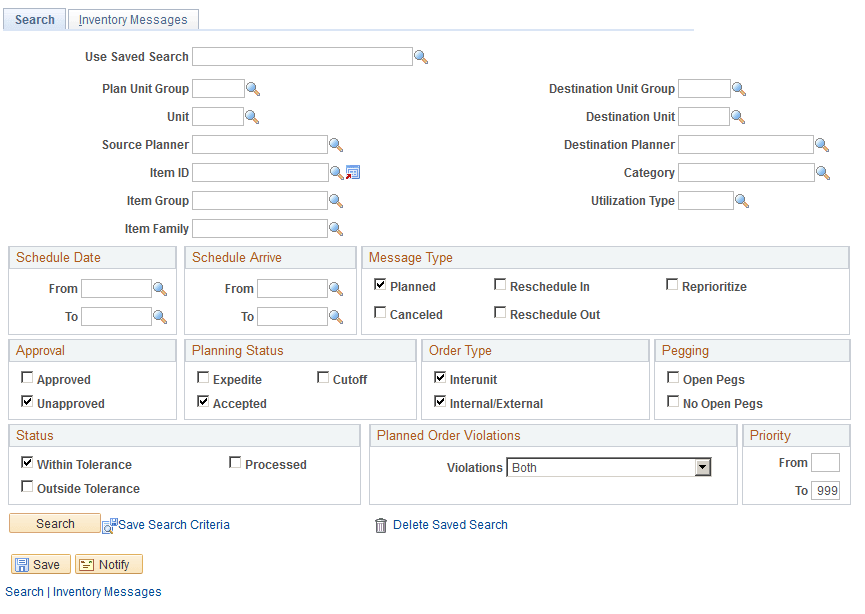Screen dimensions: 865x614
Task: Click the Plan Unit Group lookup icon
Action: [x=252, y=88]
